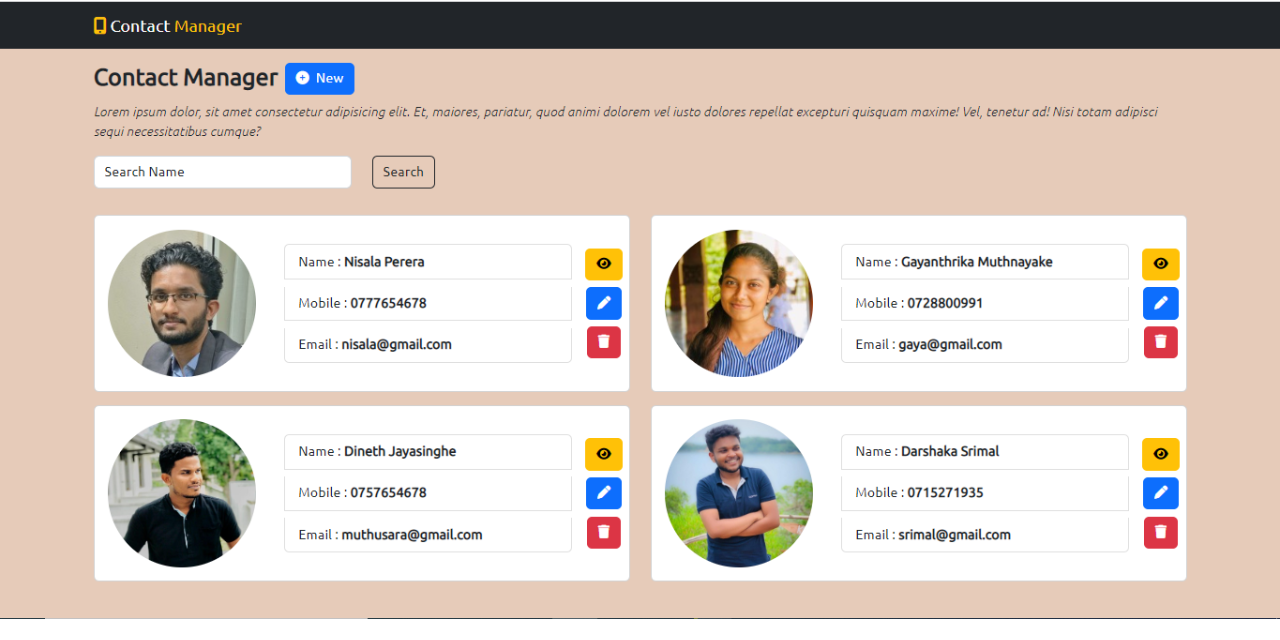Select Nisala Perera's profile photo

(182, 303)
